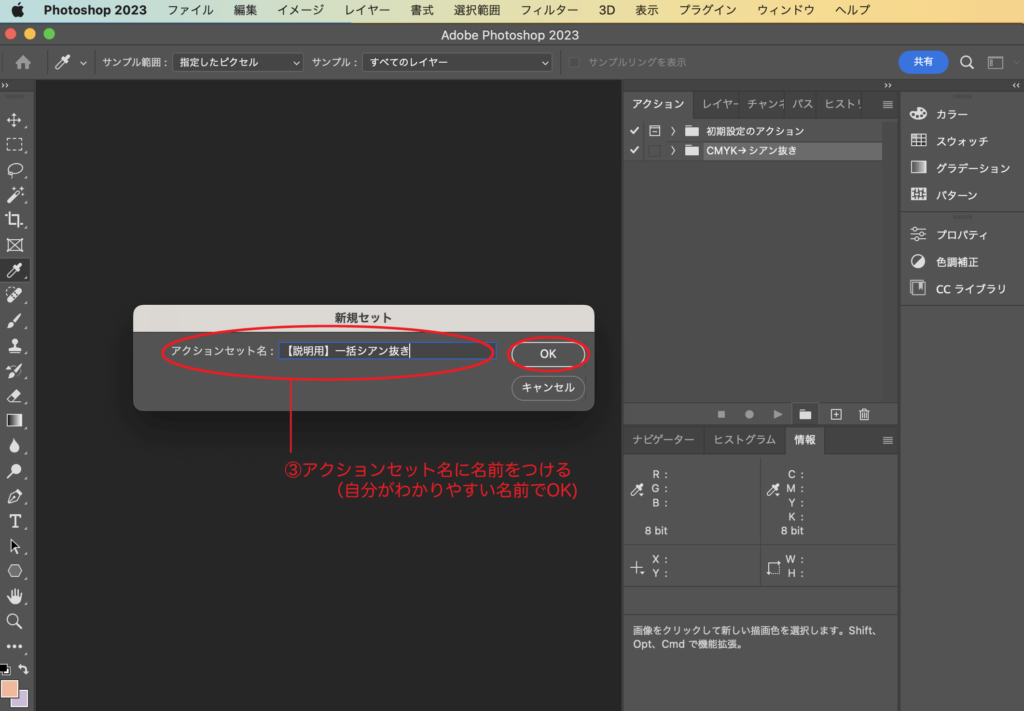Image resolution: width=1024 pixels, height=711 pixels.
Task: Switch to the ナビゲーター tab
Action: 663,439
